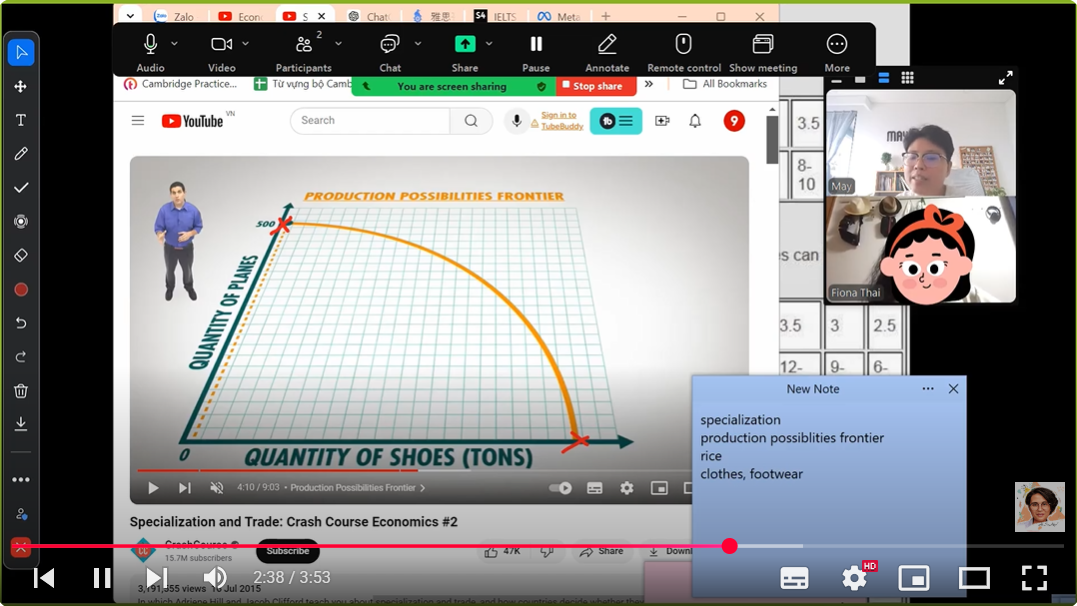Open a new browser tab
Image resolution: width=1077 pixels, height=606 pixels.
pyautogui.click(x=606, y=16)
